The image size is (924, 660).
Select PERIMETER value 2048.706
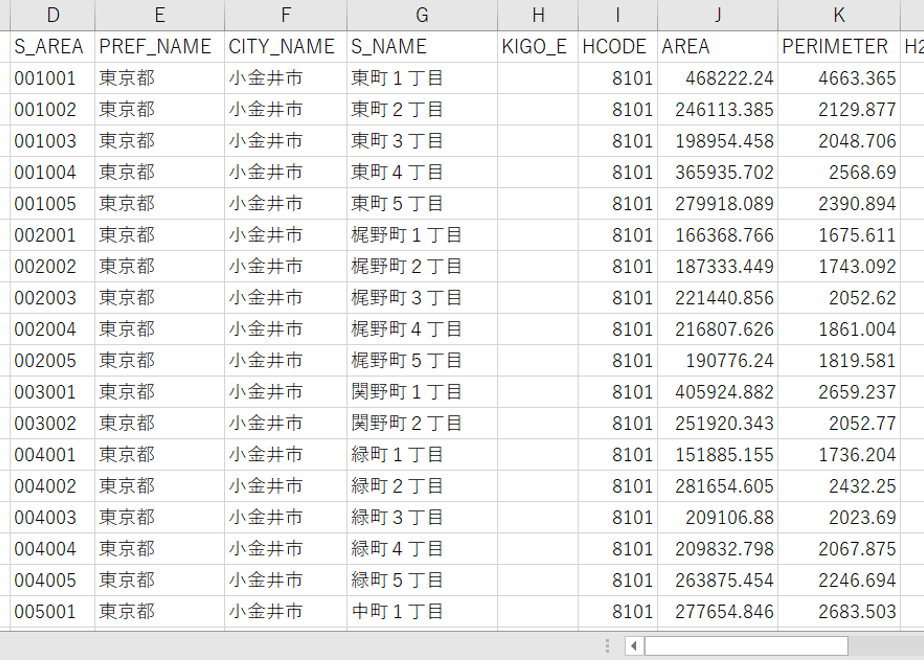click(839, 141)
